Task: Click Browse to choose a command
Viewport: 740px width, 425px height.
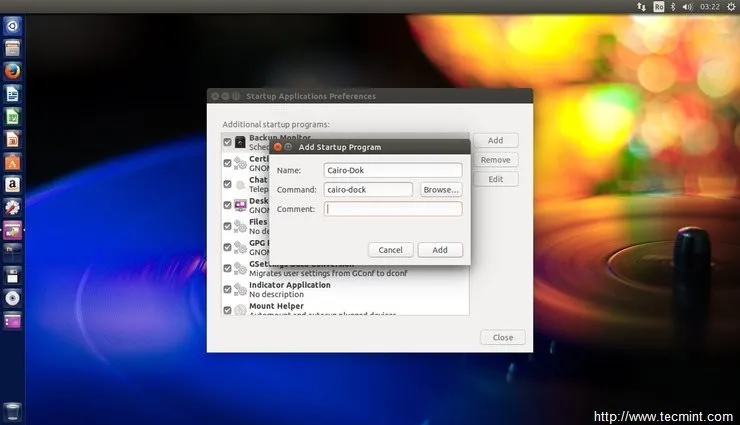Action: (440, 189)
